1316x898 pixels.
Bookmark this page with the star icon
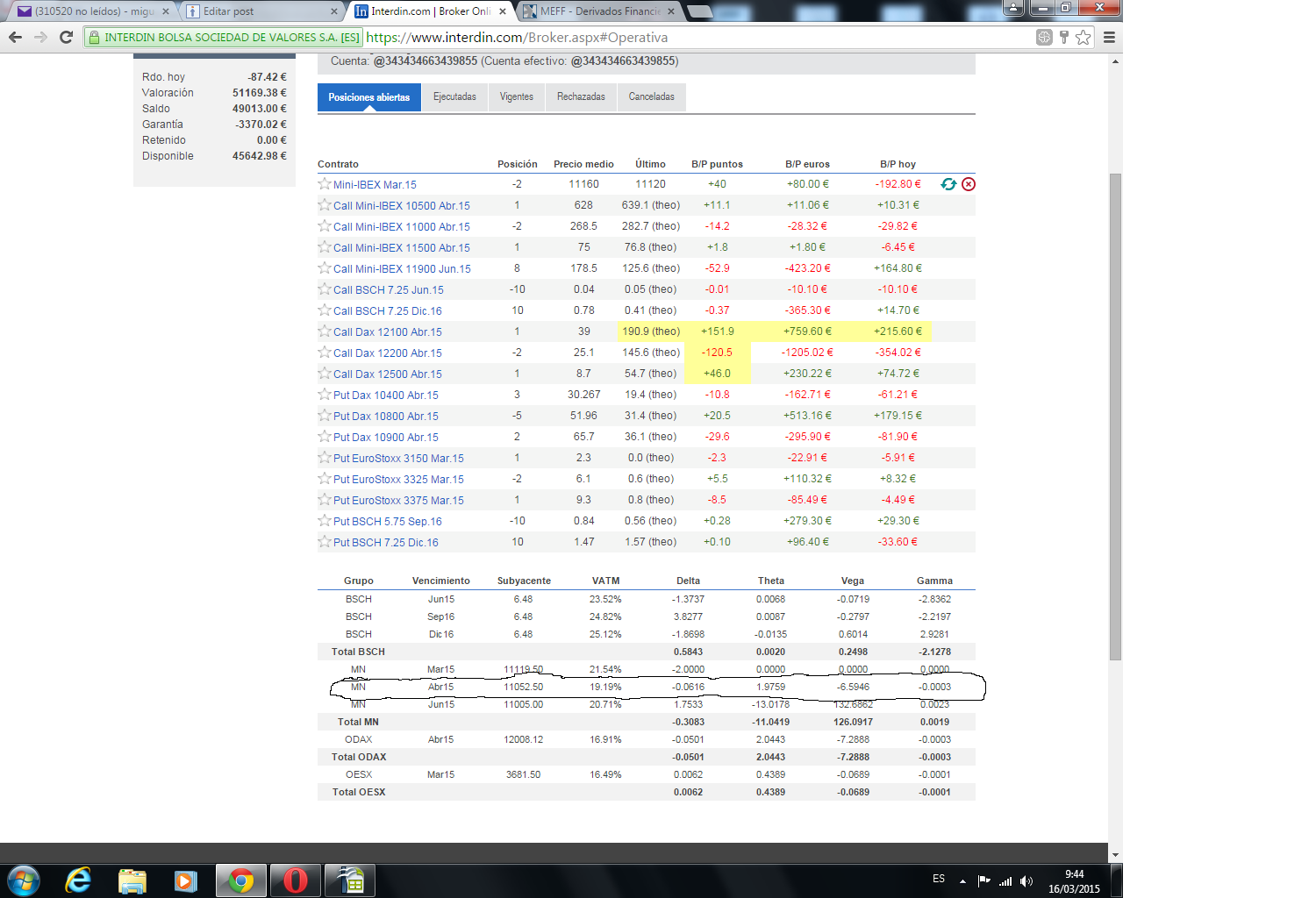1084,37
